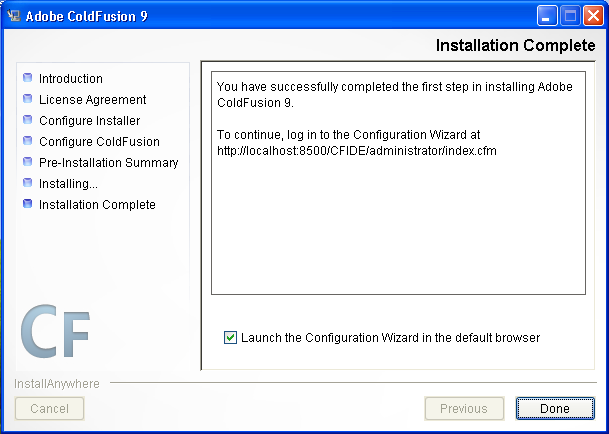Click the Done button
Screen dimensions: 609x434
(555, 408)
